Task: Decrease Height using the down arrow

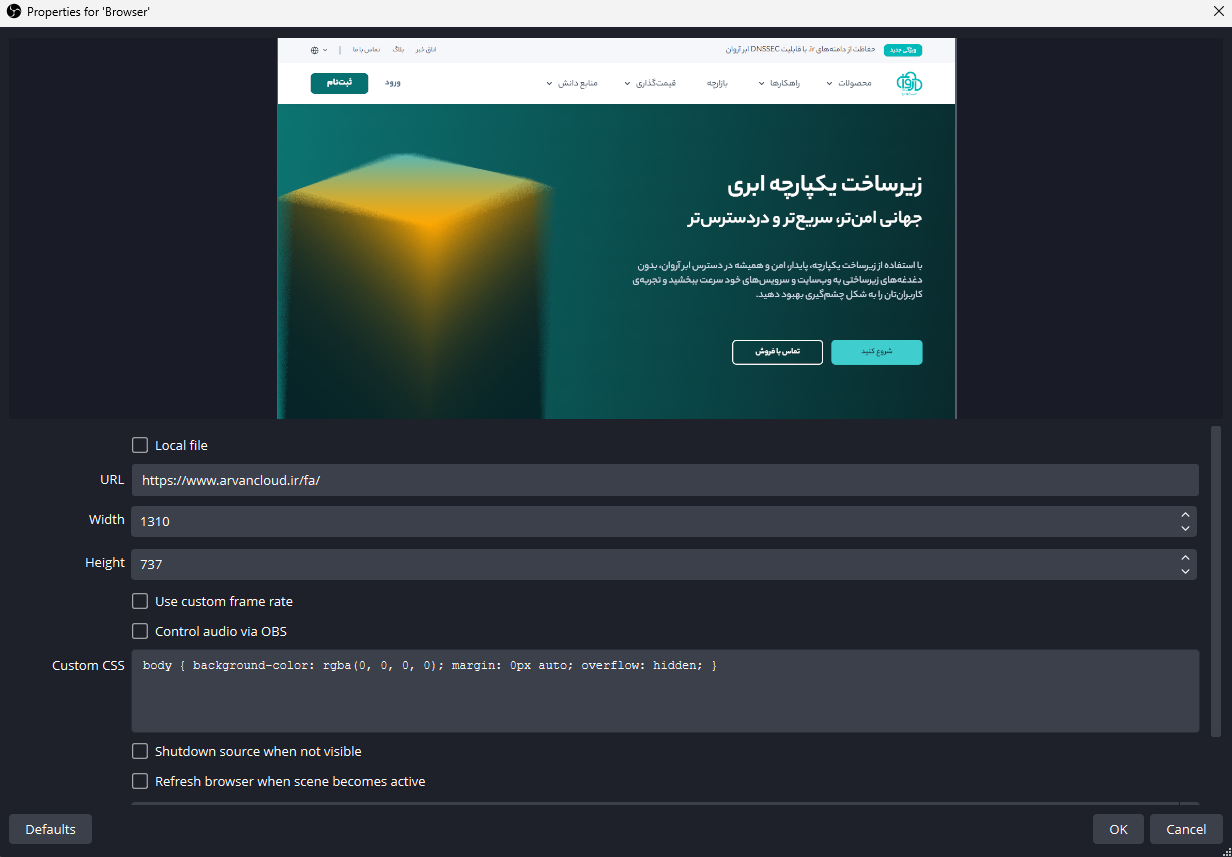Action: click(1185, 571)
